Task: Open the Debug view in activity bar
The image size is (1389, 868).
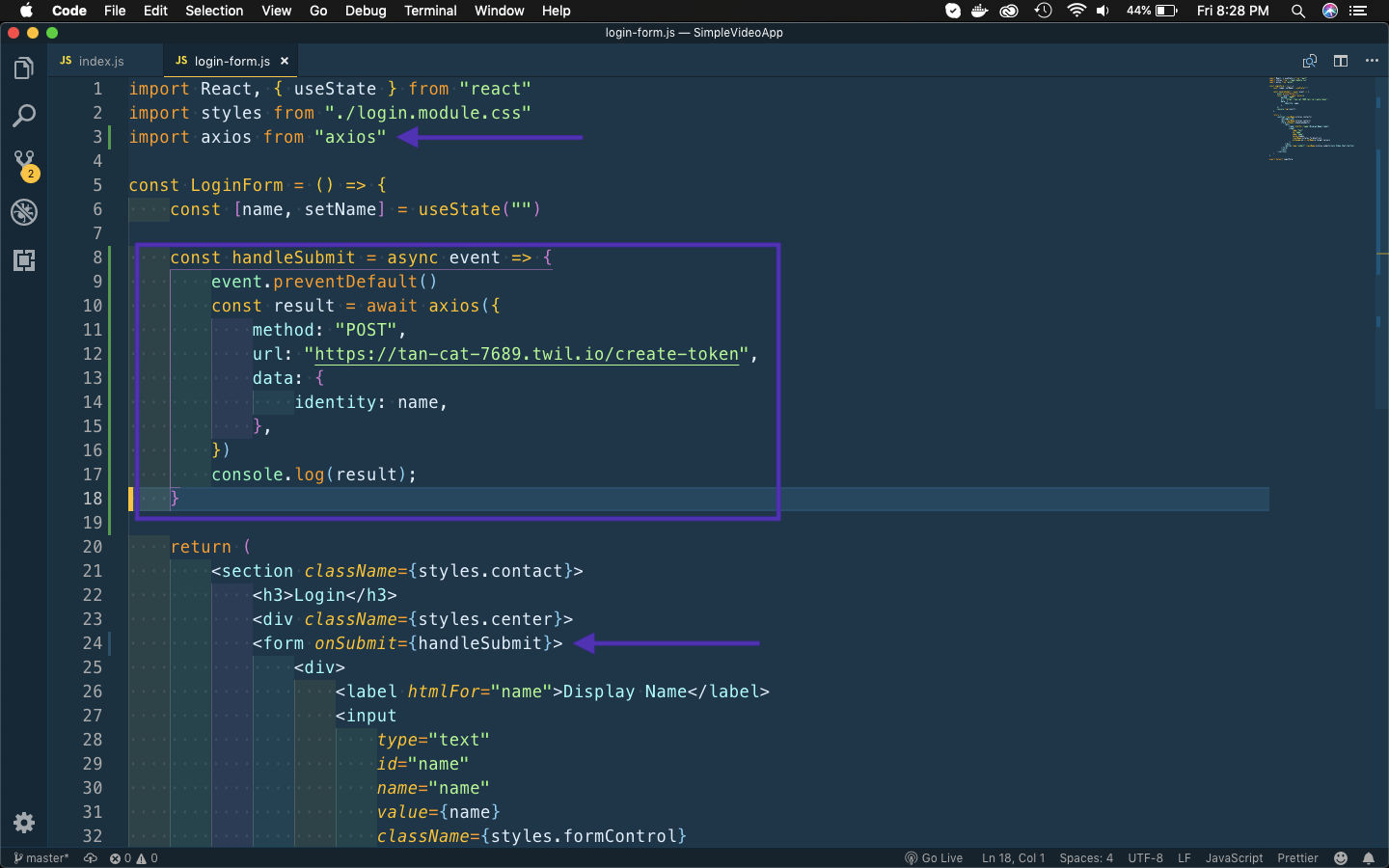Action: tap(24, 212)
